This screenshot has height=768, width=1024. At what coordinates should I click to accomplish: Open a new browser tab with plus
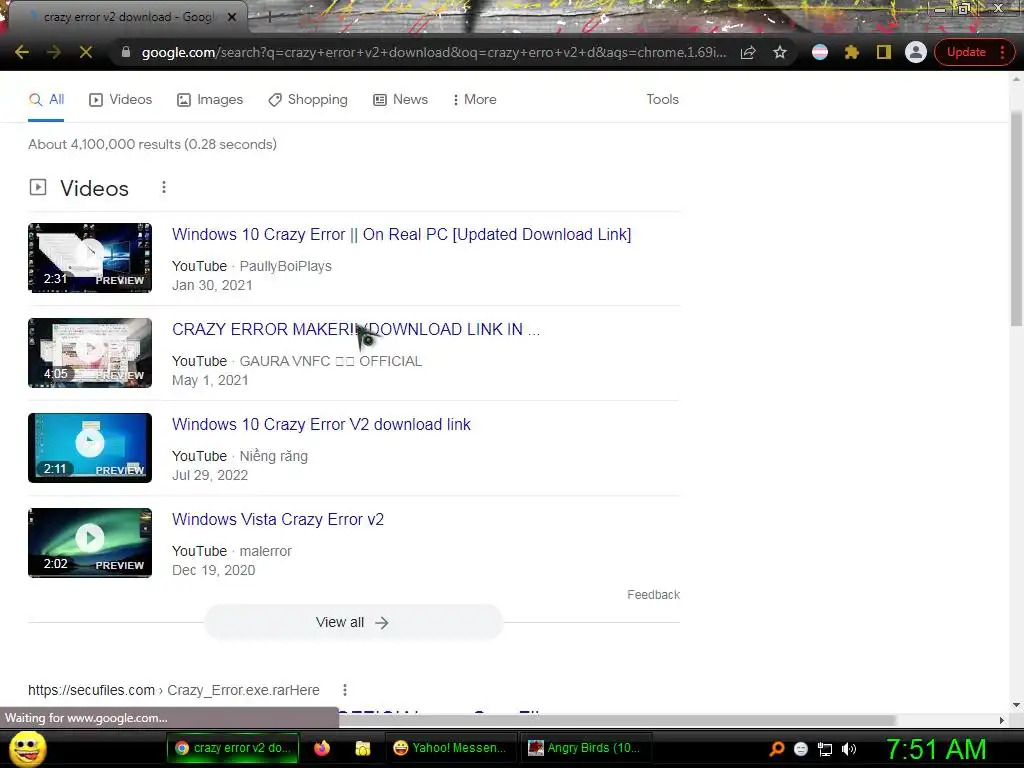(269, 17)
